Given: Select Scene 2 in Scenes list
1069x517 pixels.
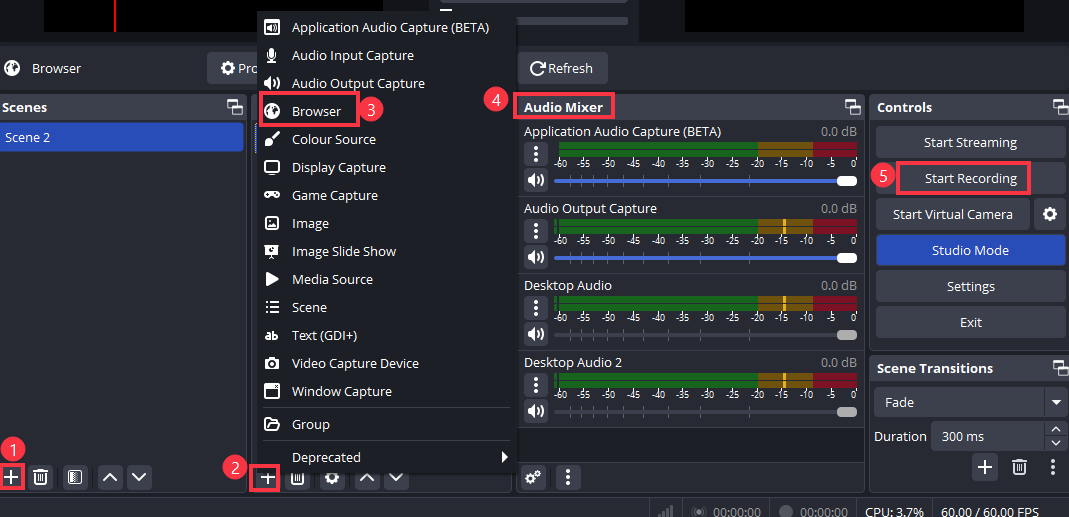Looking at the screenshot, I should coord(121,137).
